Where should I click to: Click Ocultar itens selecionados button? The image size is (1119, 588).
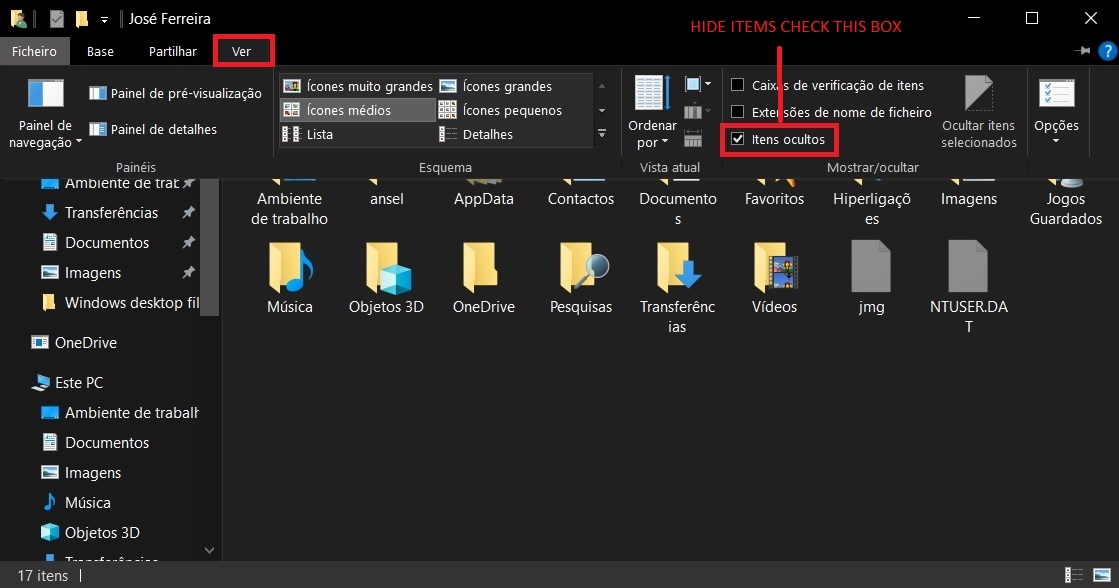(x=978, y=113)
